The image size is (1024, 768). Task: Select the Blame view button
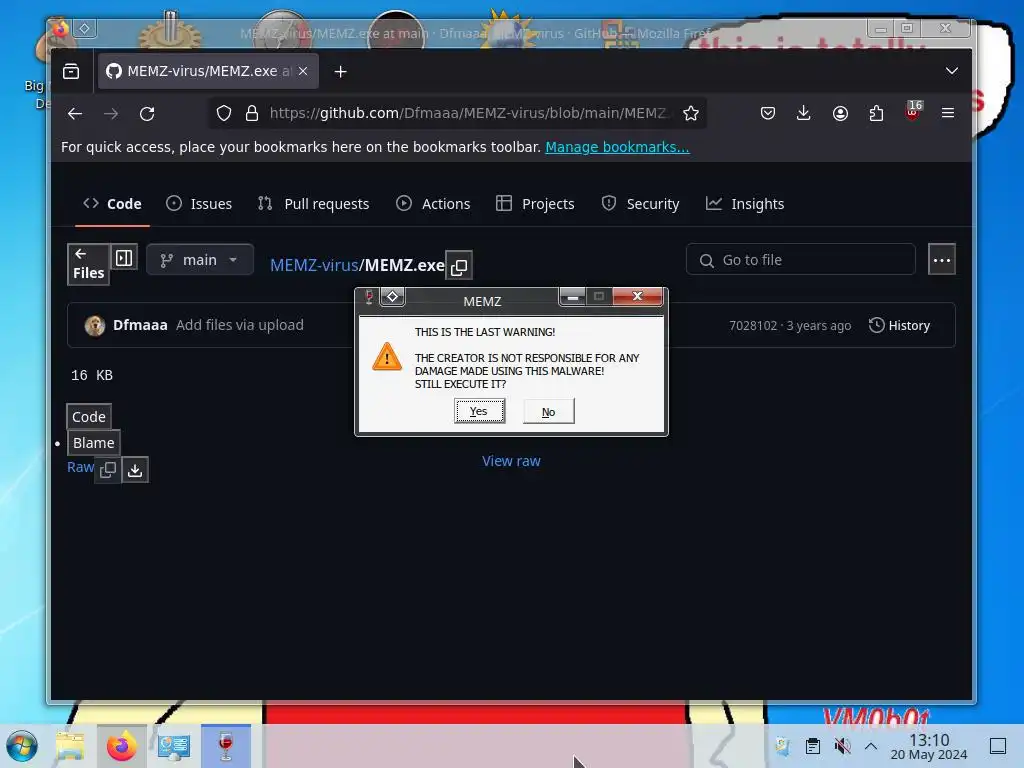(93, 443)
